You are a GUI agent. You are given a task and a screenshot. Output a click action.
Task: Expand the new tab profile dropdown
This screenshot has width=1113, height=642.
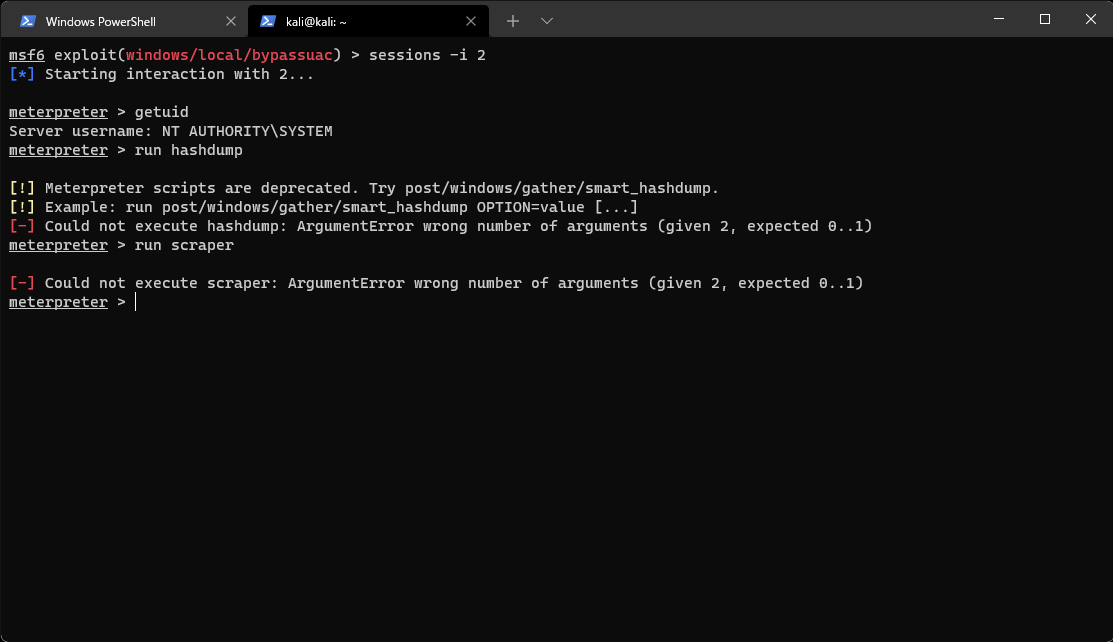(x=547, y=21)
